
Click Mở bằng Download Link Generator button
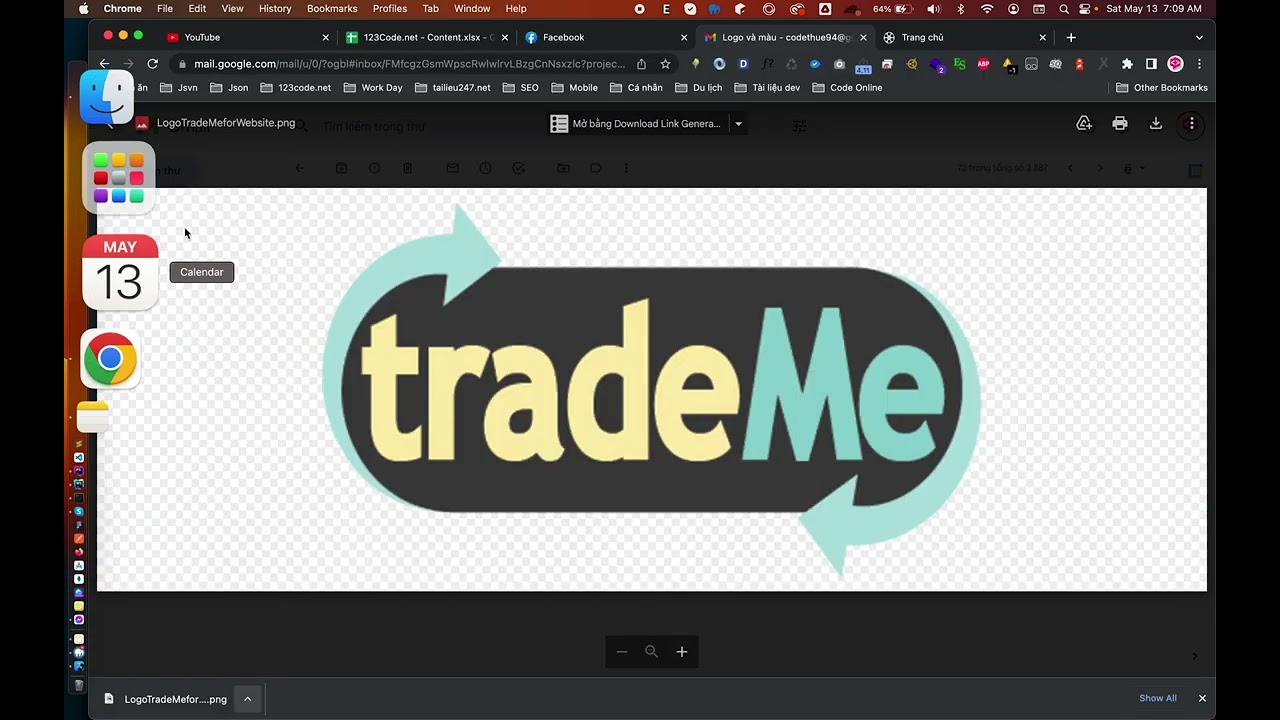(x=636, y=124)
